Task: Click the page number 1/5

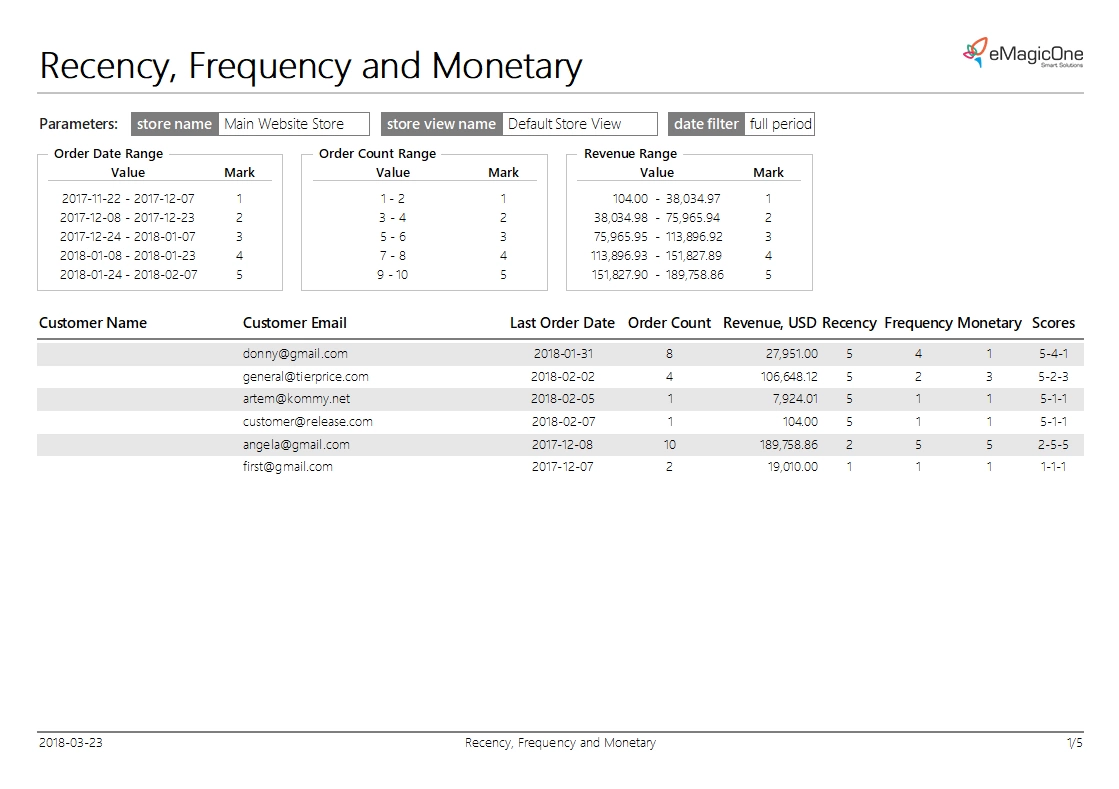Action: point(1075,743)
